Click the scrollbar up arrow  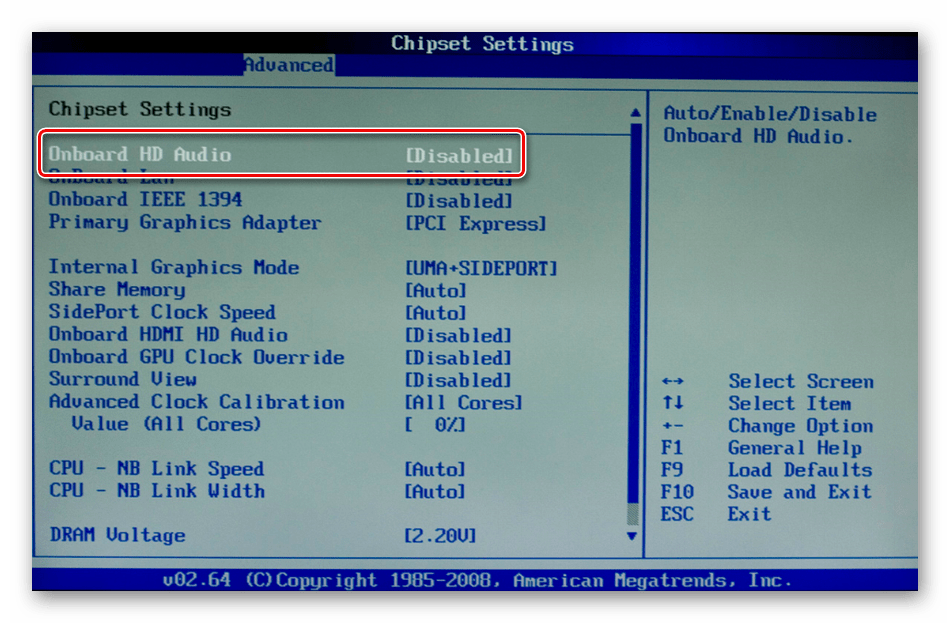[x=635, y=112]
